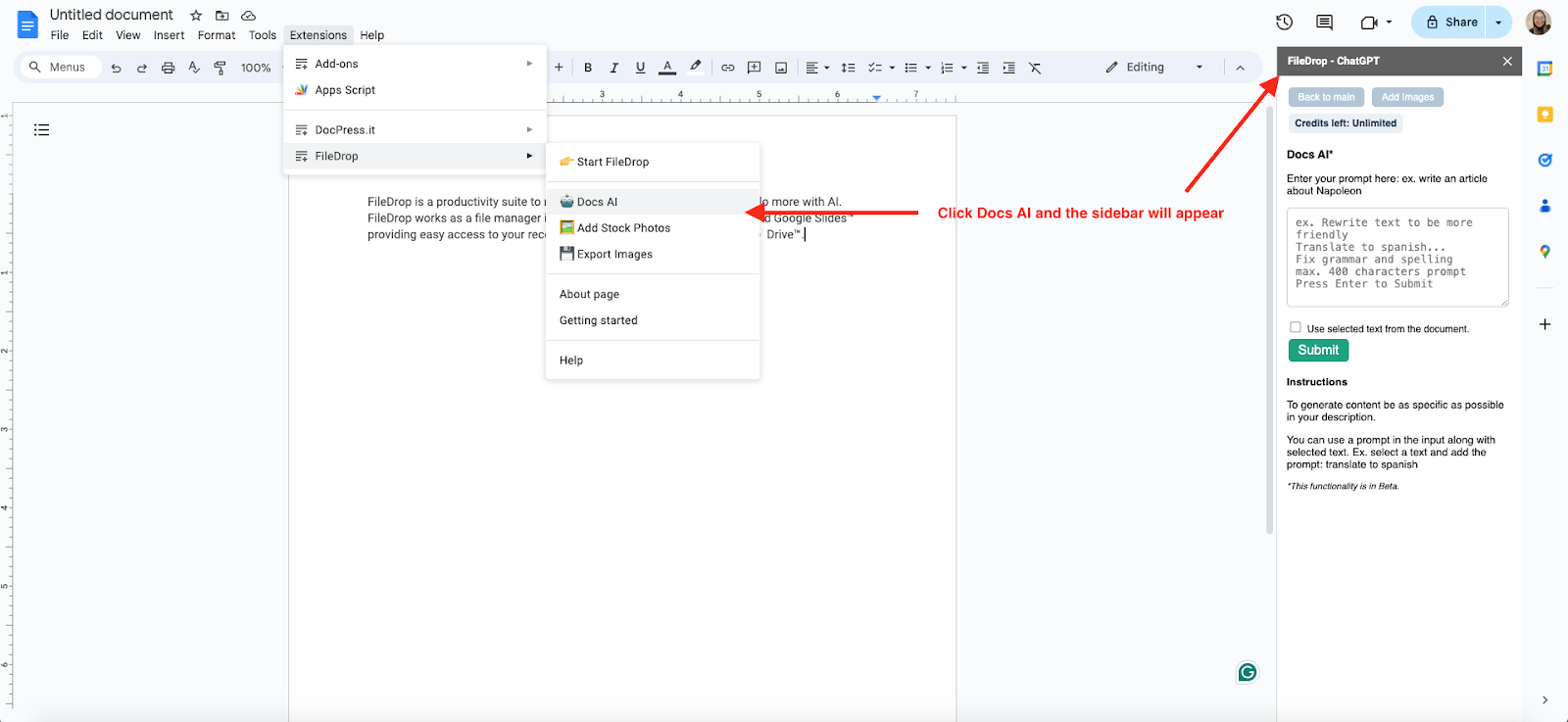
Task: Open the Tools menu
Action: click(263, 35)
